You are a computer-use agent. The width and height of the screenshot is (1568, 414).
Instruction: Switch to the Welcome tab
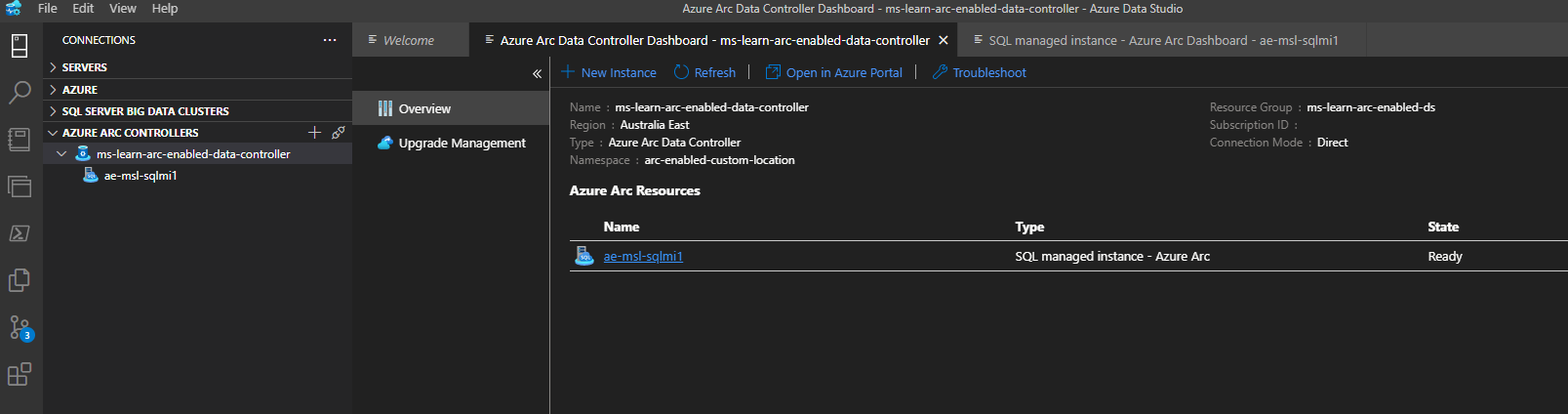coord(410,40)
